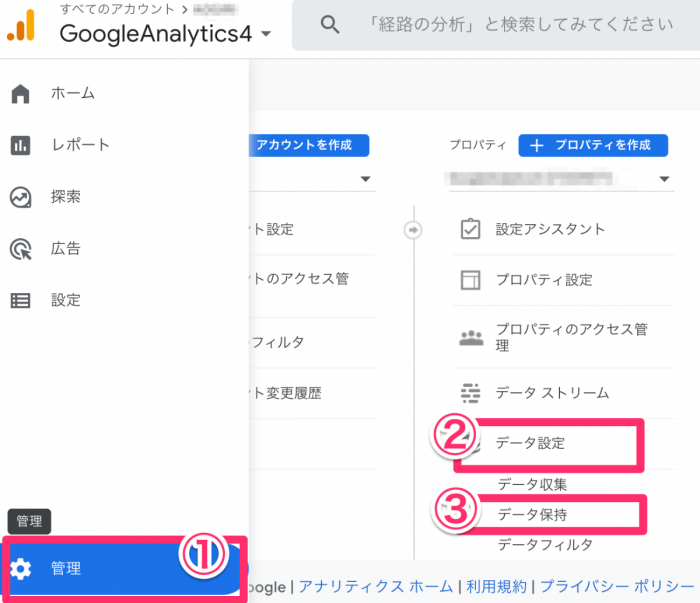
Task: Open the account selector dropdown arrow
Action: click(366, 180)
